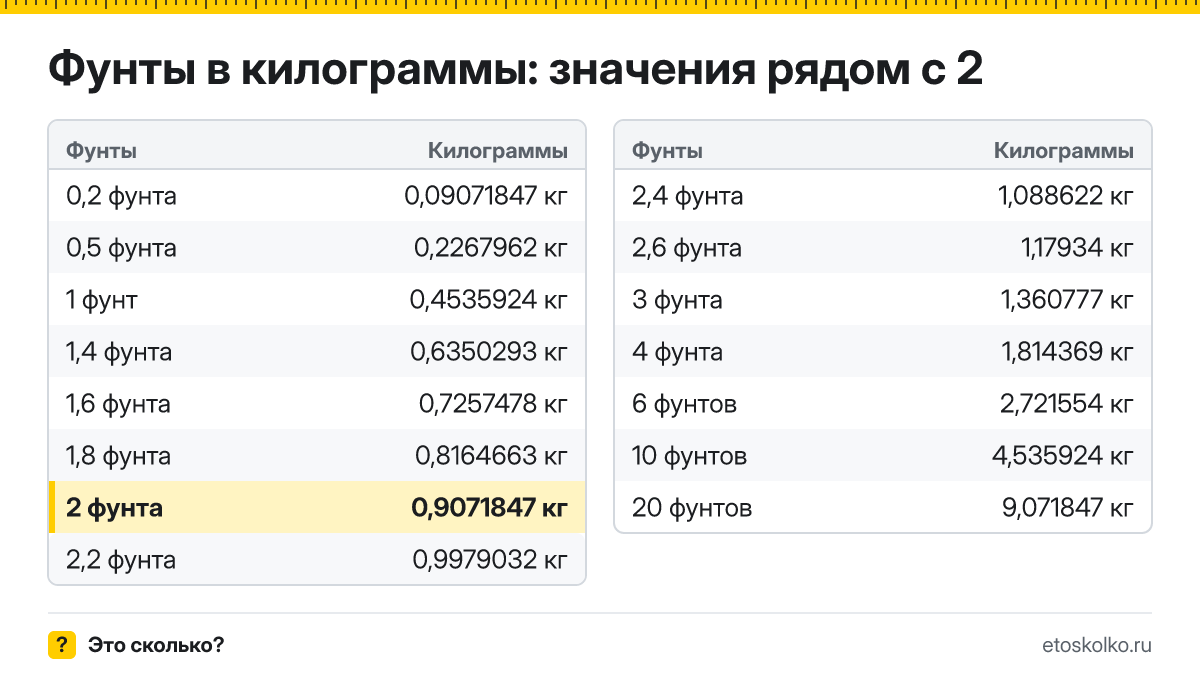The image size is (1200, 677).
Task: Select the '1,8 фунта' cell
Action: click(118, 456)
